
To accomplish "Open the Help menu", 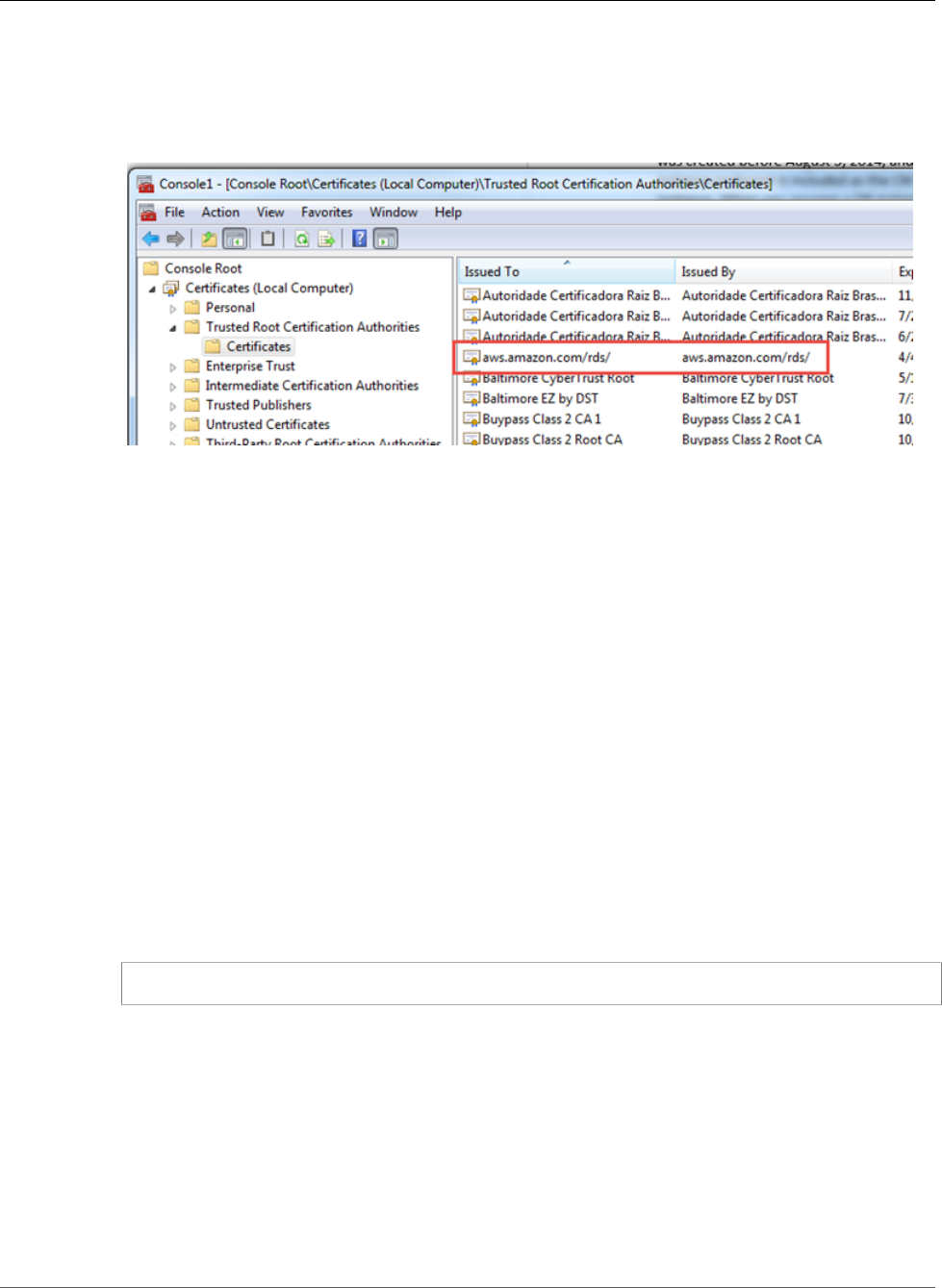I will (x=448, y=212).
